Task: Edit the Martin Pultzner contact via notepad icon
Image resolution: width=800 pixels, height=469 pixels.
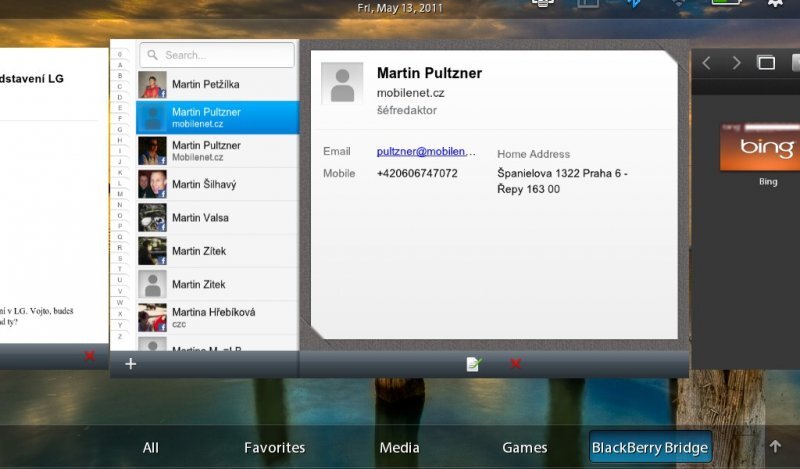Action: click(x=473, y=363)
